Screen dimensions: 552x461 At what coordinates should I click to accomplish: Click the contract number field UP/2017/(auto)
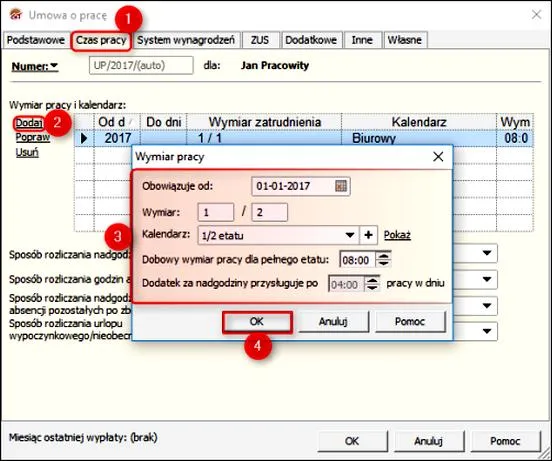point(141,65)
